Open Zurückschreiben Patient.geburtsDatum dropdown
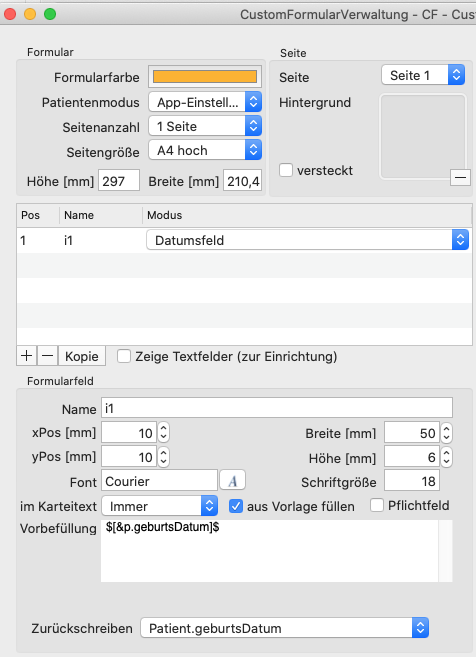This screenshot has height=657, width=476. coord(285,628)
